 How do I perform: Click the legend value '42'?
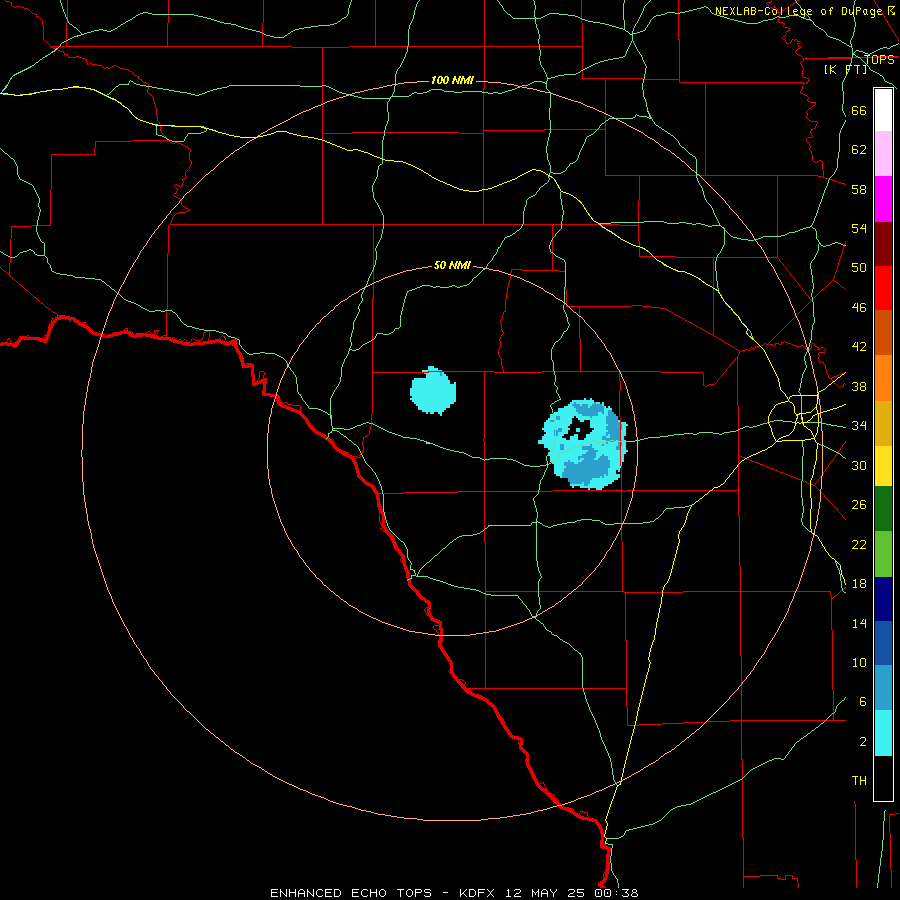859,347
